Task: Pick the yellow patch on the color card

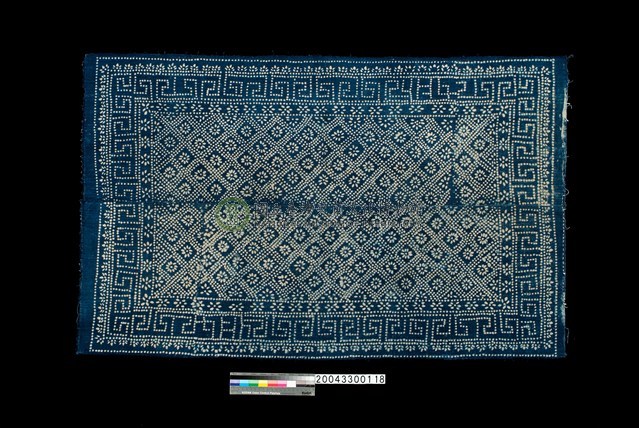Action: point(263,383)
